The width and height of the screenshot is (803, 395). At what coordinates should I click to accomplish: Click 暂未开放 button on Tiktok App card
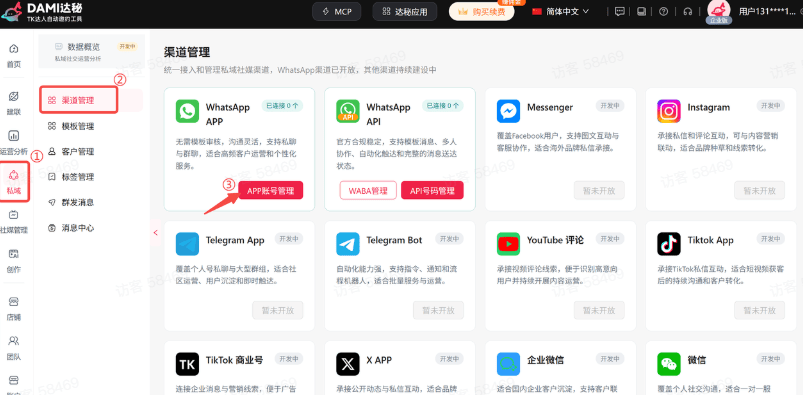759,310
